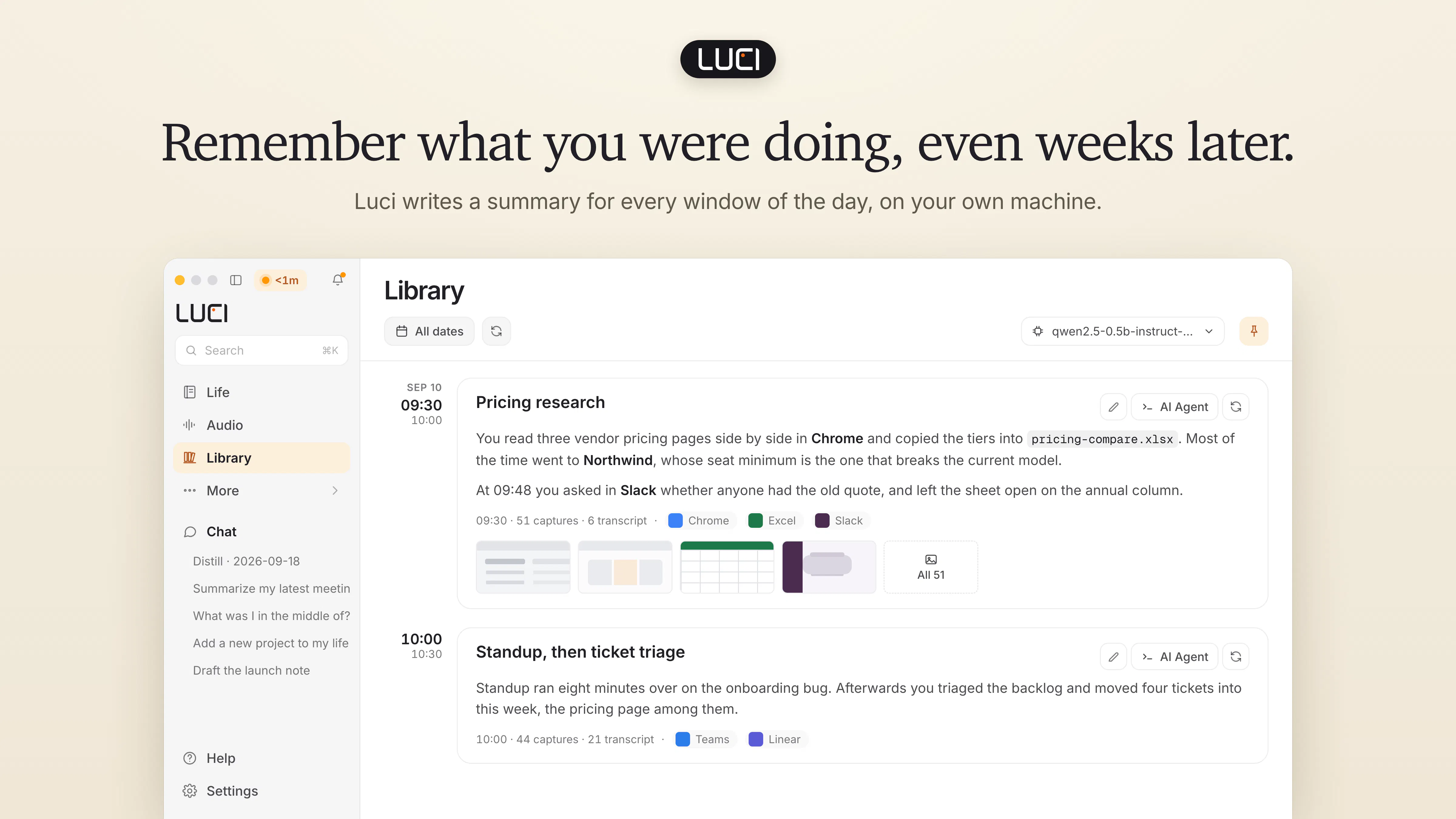Click the orange pin icon button
Screen dimensions: 1456x819
tap(1254, 331)
